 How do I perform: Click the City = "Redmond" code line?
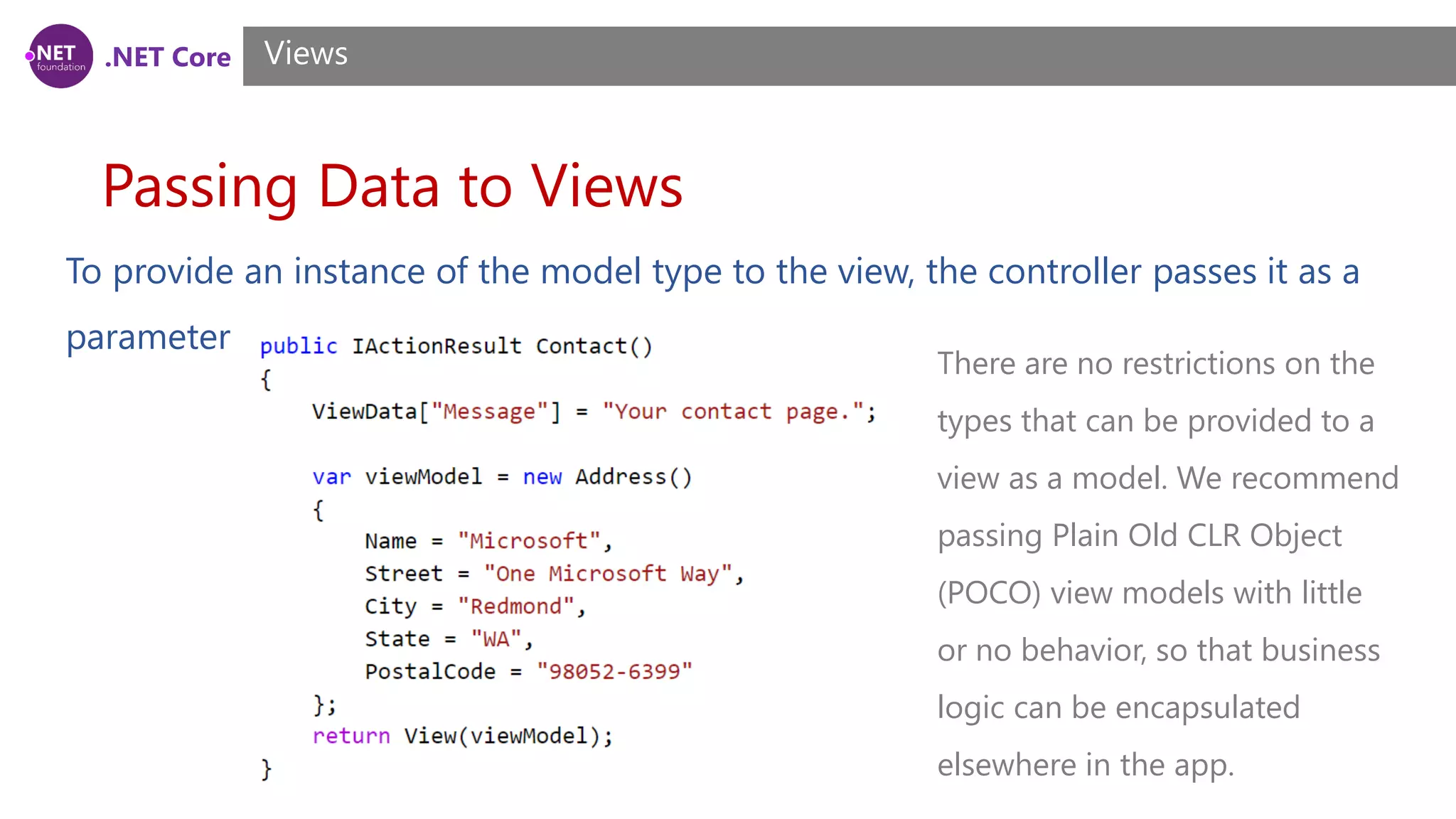pyautogui.click(x=475, y=606)
